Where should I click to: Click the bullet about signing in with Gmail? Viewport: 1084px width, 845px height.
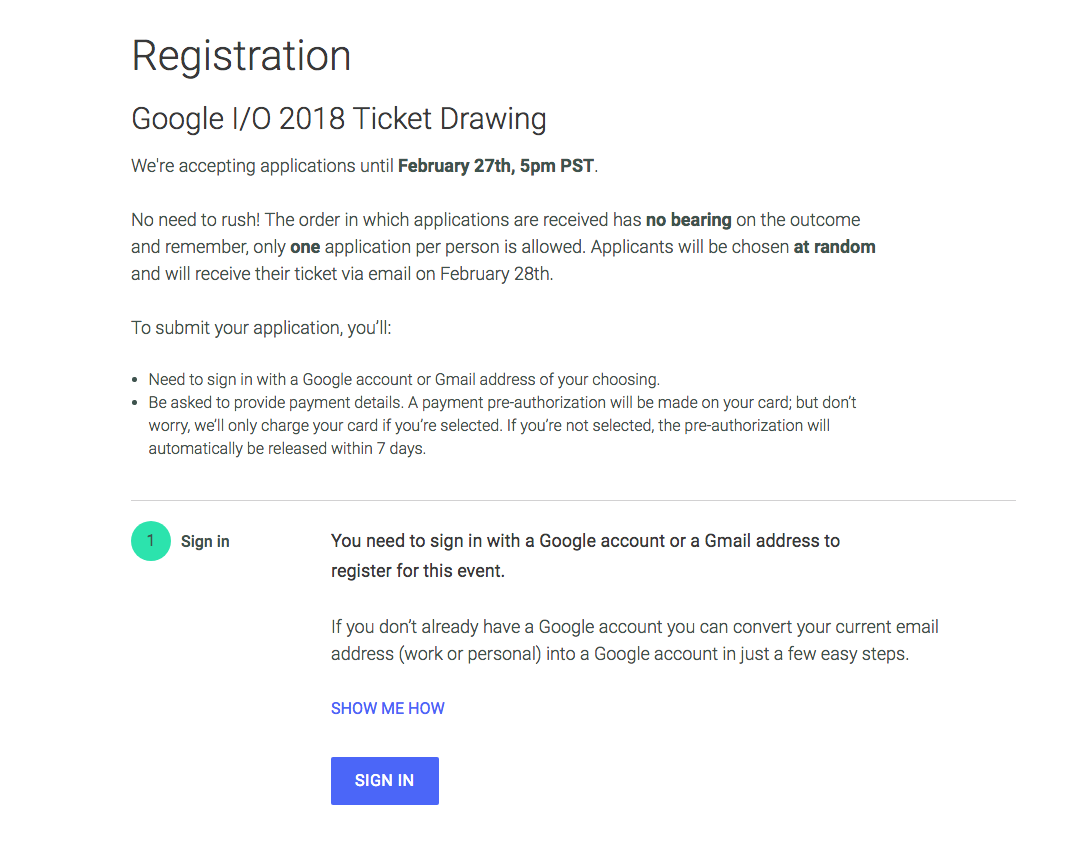[404, 380]
